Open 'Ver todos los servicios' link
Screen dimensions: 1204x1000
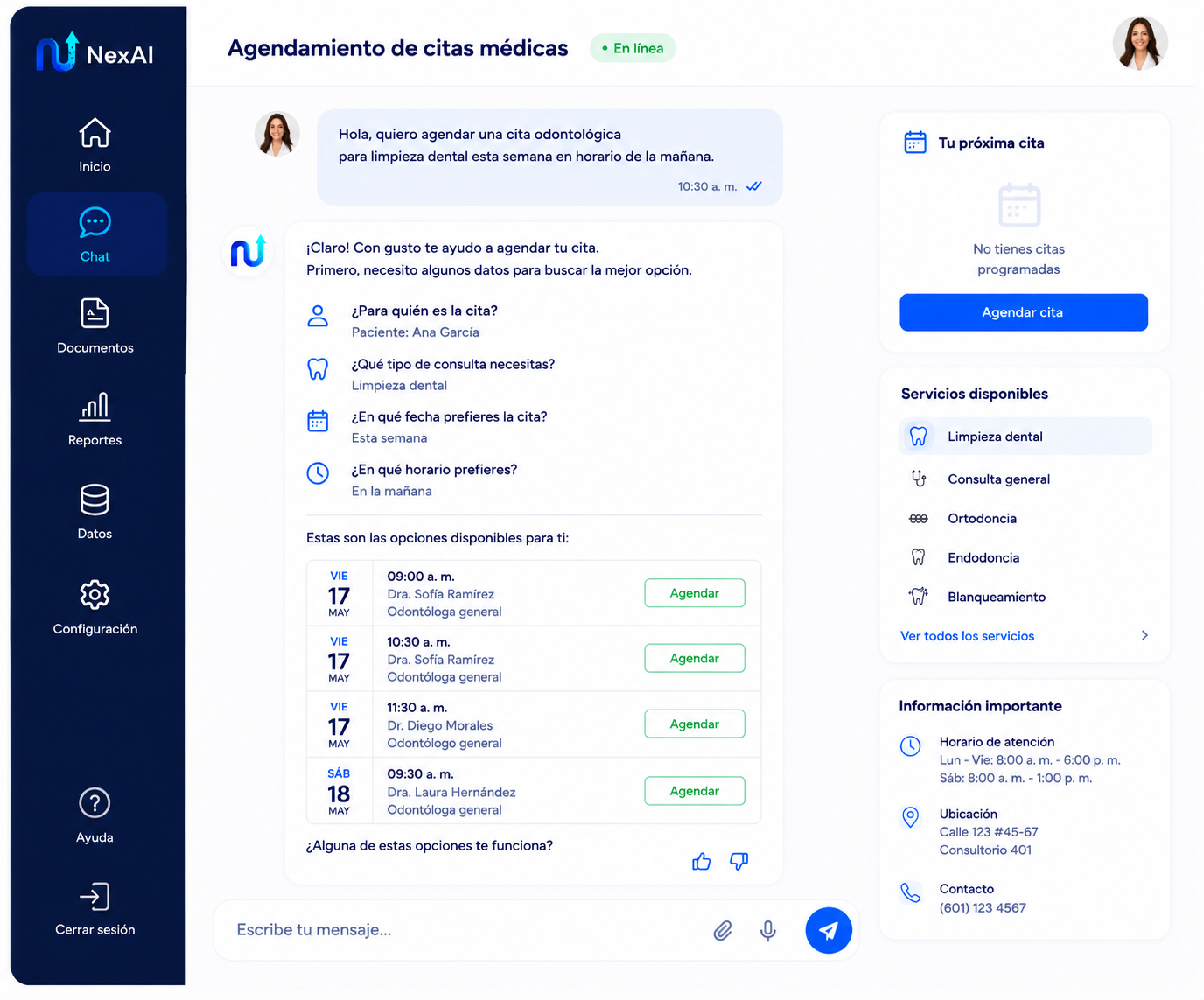pos(968,636)
